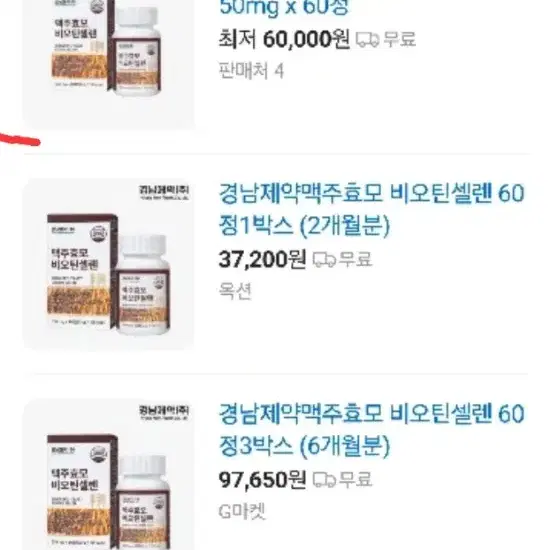Click the delivery truck icon beside 60,000원
This screenshot has height=550, width=550.
click(x=367, y=40)
